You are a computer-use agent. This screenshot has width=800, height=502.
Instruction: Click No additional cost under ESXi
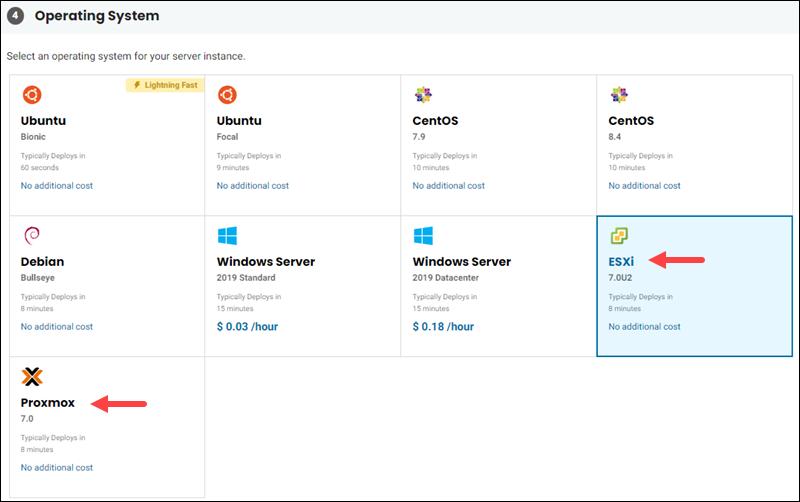pos(644,327)
